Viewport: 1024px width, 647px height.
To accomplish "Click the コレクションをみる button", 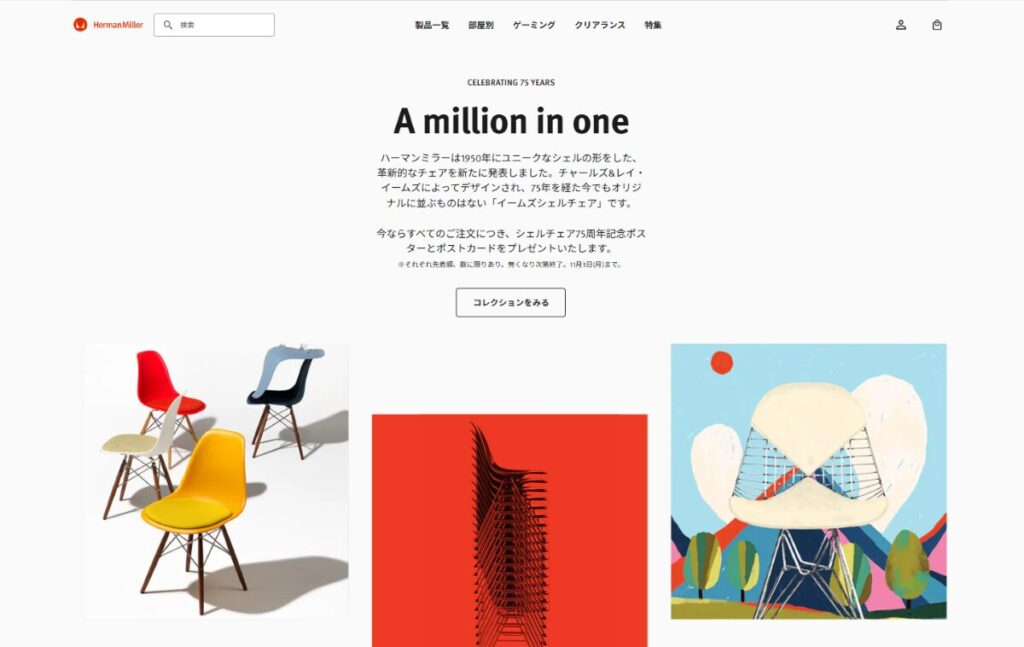I will 511,302.
